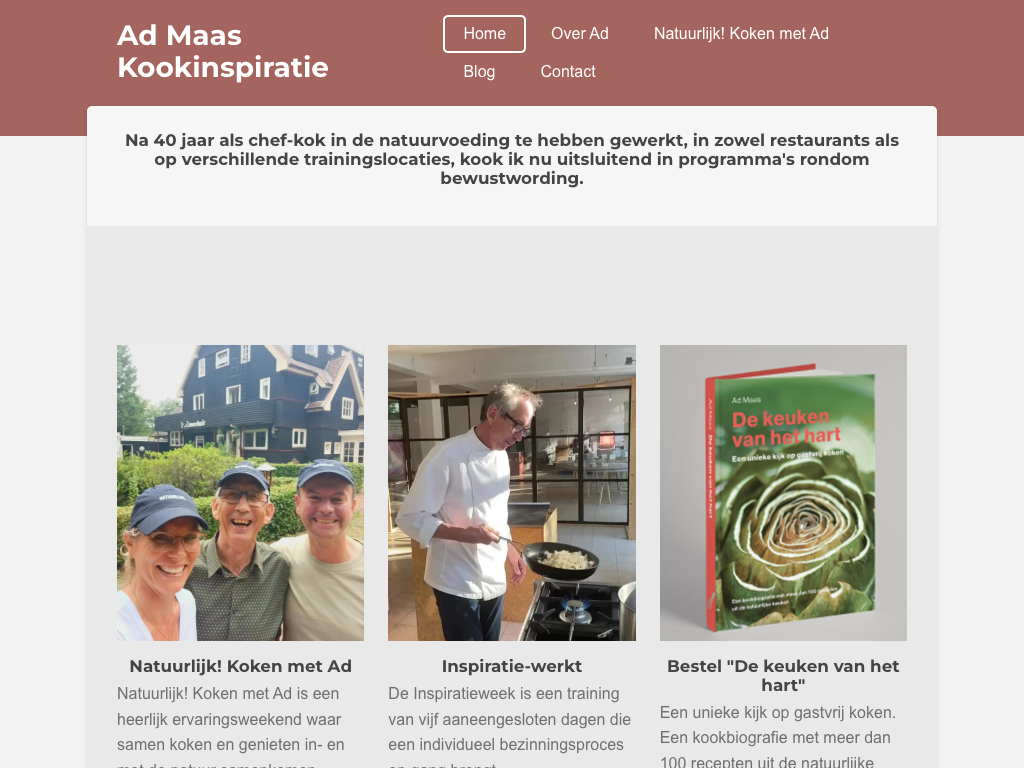Click the group selfie photo thumbnail
The width and height of the screenshot is (1024, 768).
point(240,493)
